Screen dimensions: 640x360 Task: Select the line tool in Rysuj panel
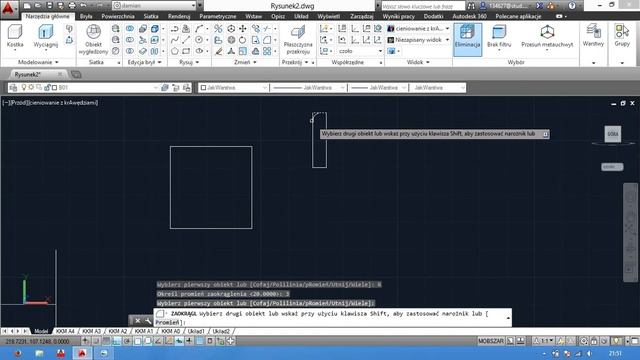[x=186, y=40]
